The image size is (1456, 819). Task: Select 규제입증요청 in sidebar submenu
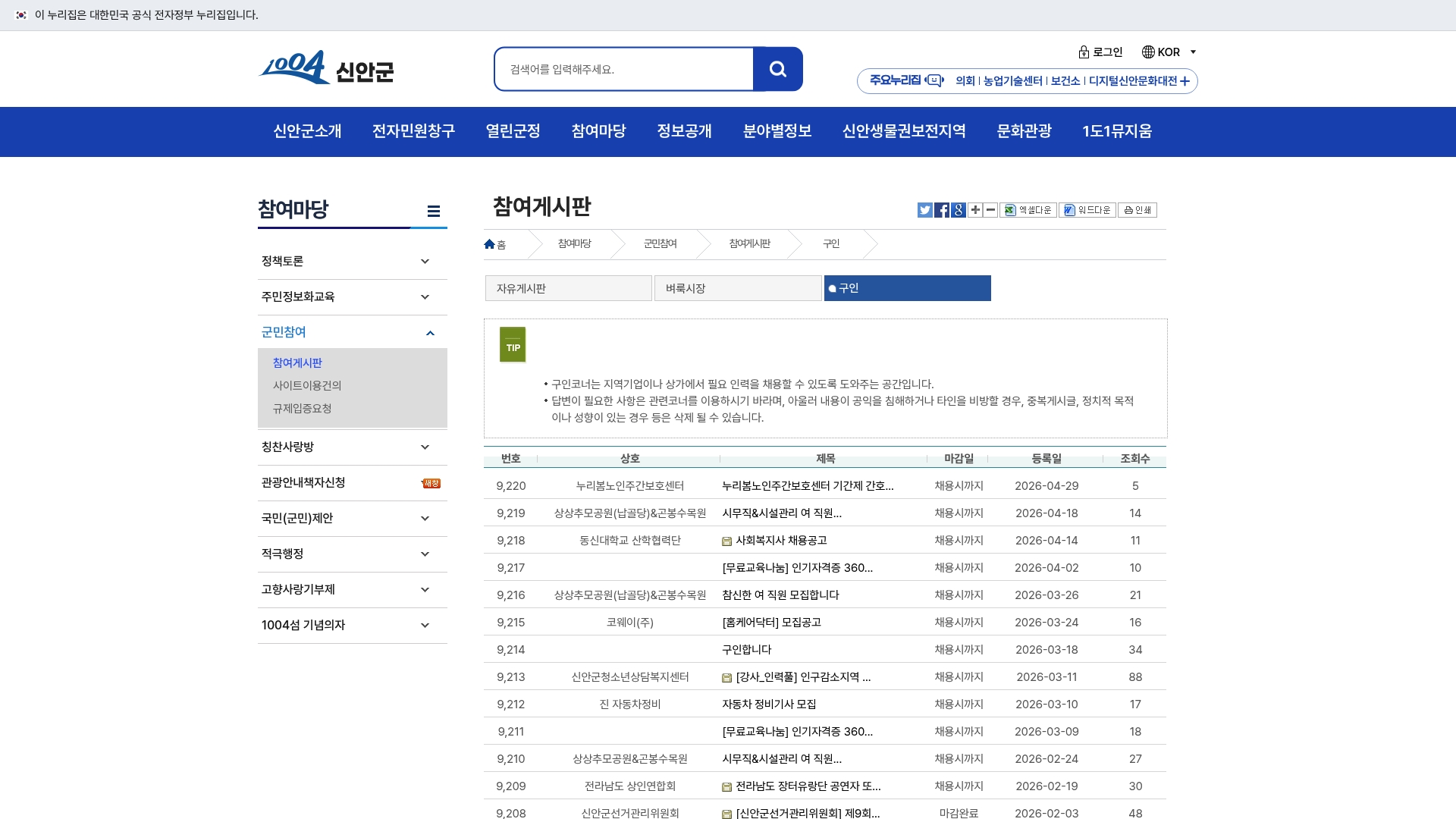coord(302,409)
